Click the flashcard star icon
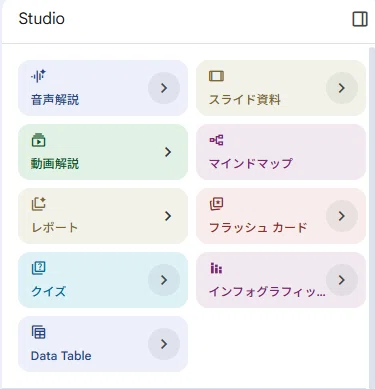Viewport: 375px width, 389px height. [x=216, y=204]
